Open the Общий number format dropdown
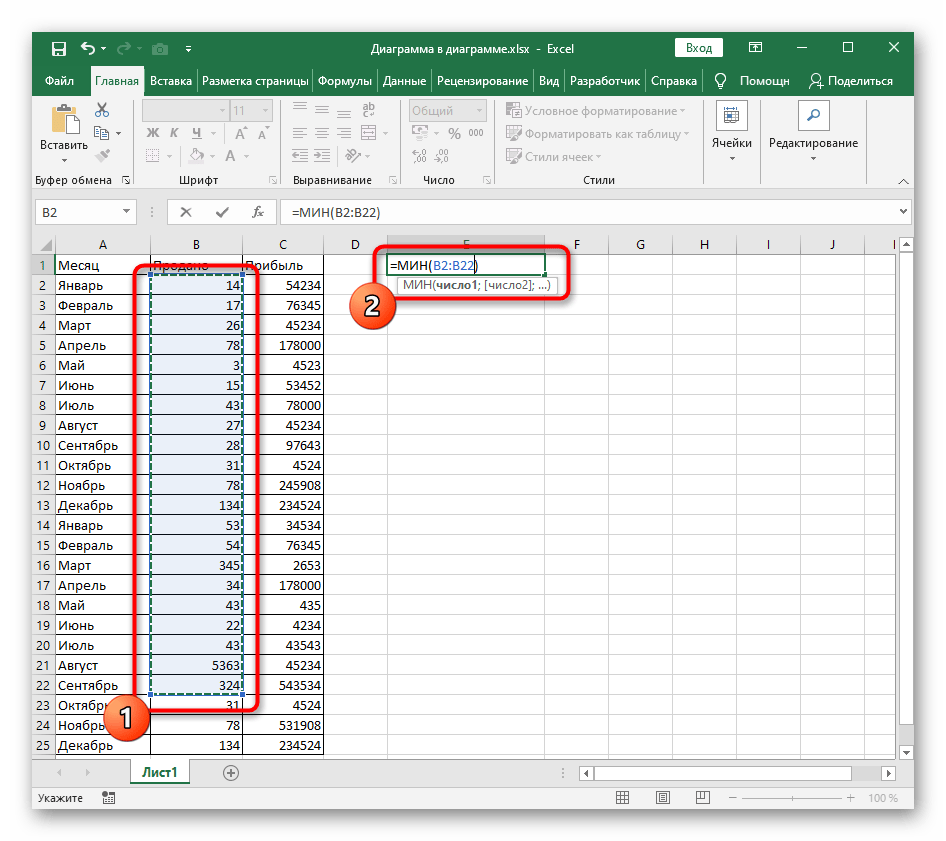Viewport: 946px width, 841px height. [480, 111]
